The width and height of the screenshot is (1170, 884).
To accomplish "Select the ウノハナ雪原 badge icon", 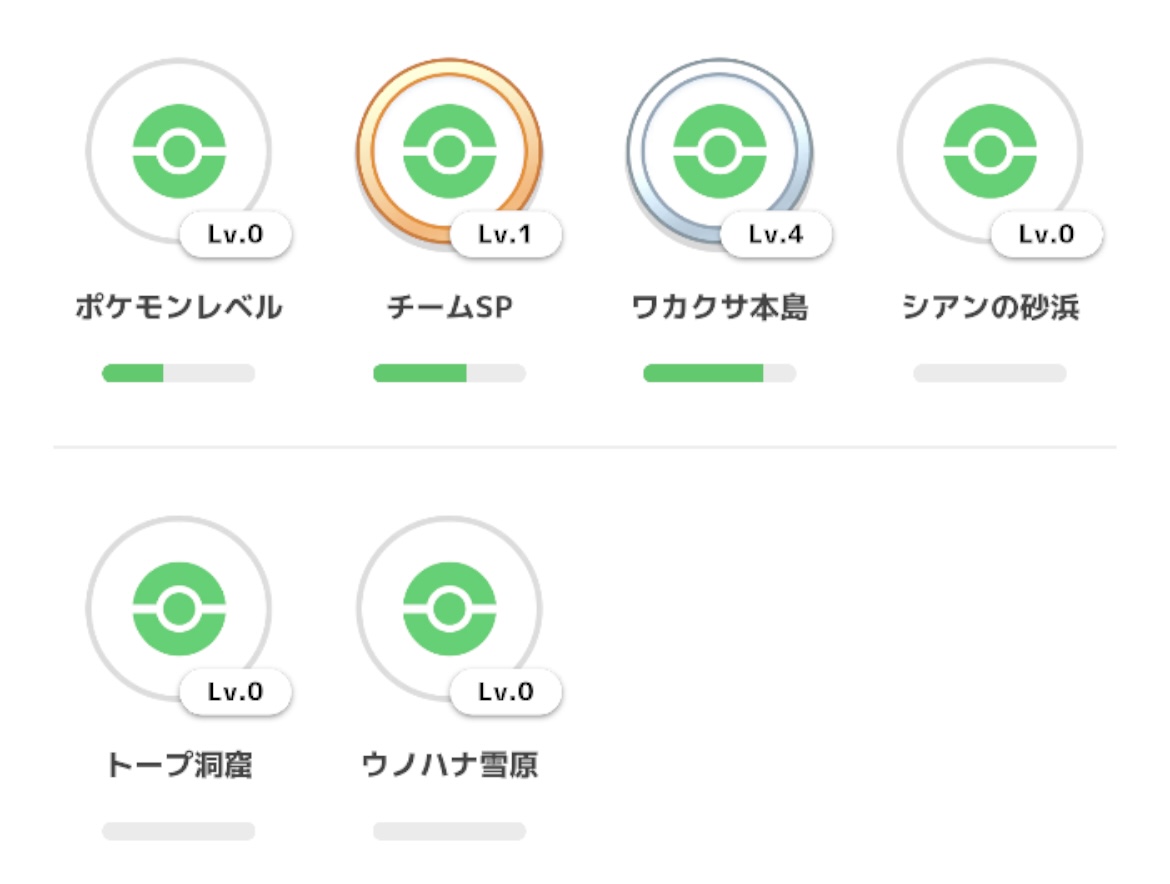I will click(x=448, y=608).
